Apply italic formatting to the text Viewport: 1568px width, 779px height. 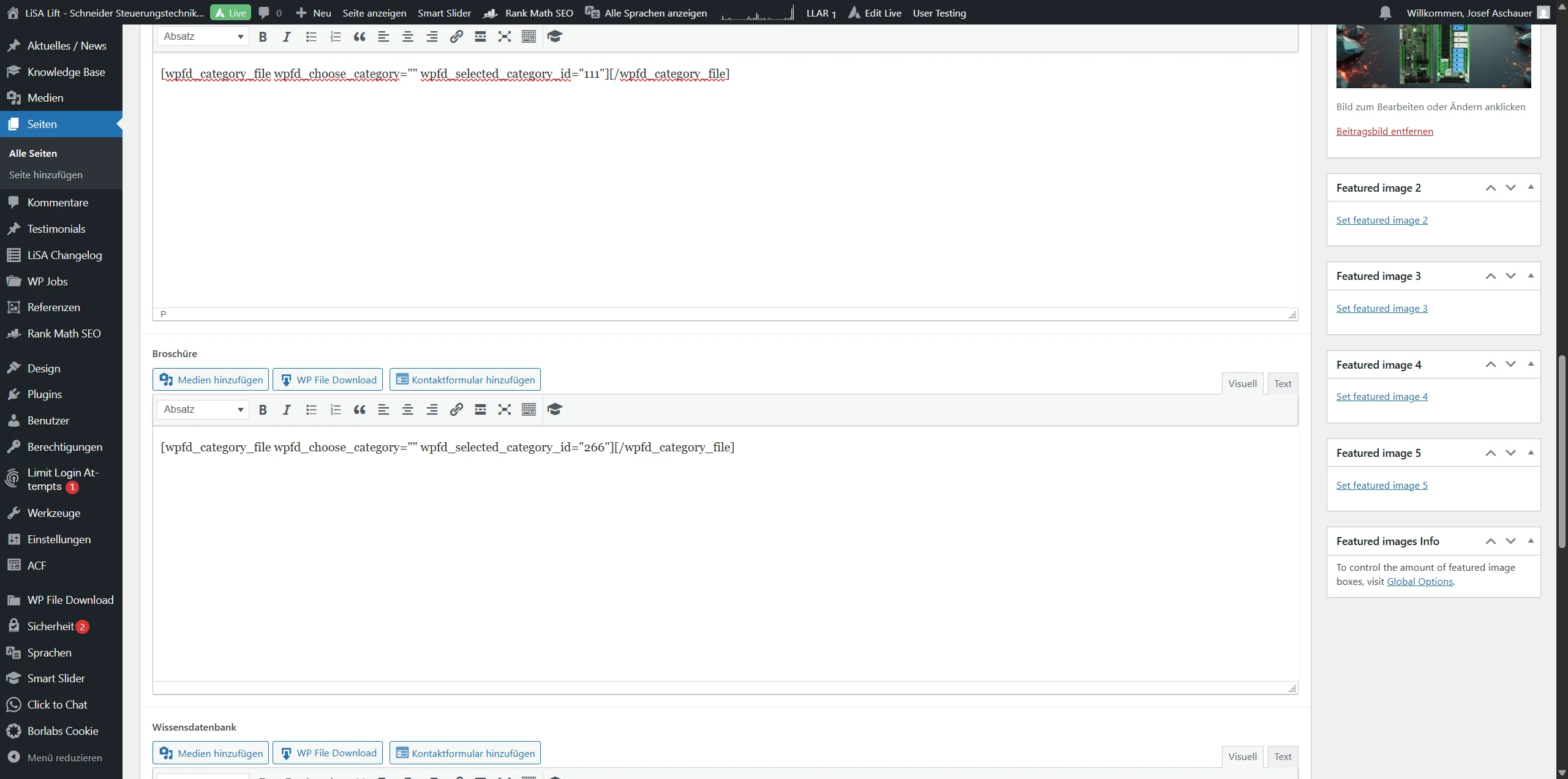click(x=286, y=409)
